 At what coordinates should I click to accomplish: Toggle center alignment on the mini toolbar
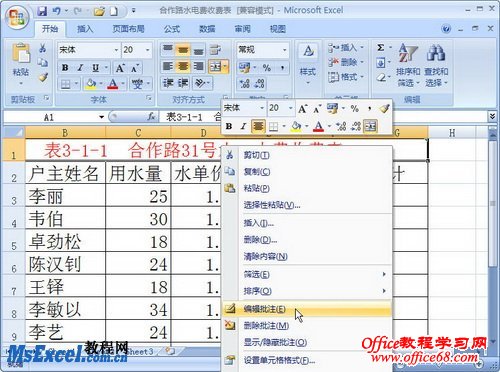(x=258, y=126)
